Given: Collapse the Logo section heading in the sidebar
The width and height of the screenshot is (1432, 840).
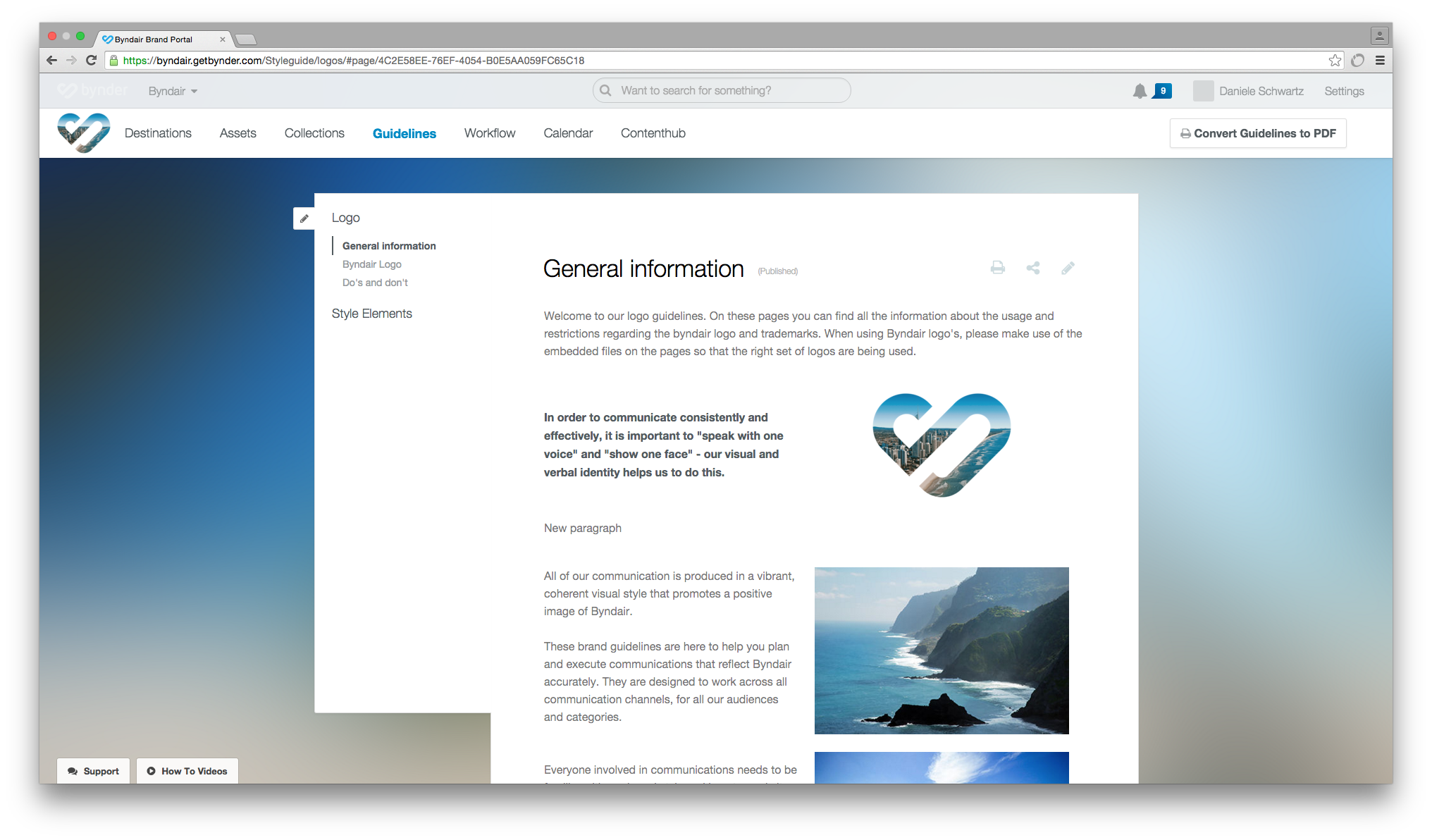Looking at the screenshot, I should [345, 218].
